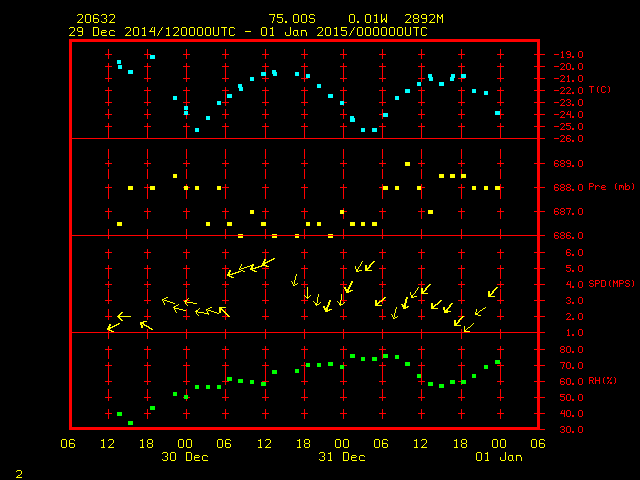640x480 pixels.
Task: Click the 687.0 pressure tick label
Action: click(x=569, y=211)
